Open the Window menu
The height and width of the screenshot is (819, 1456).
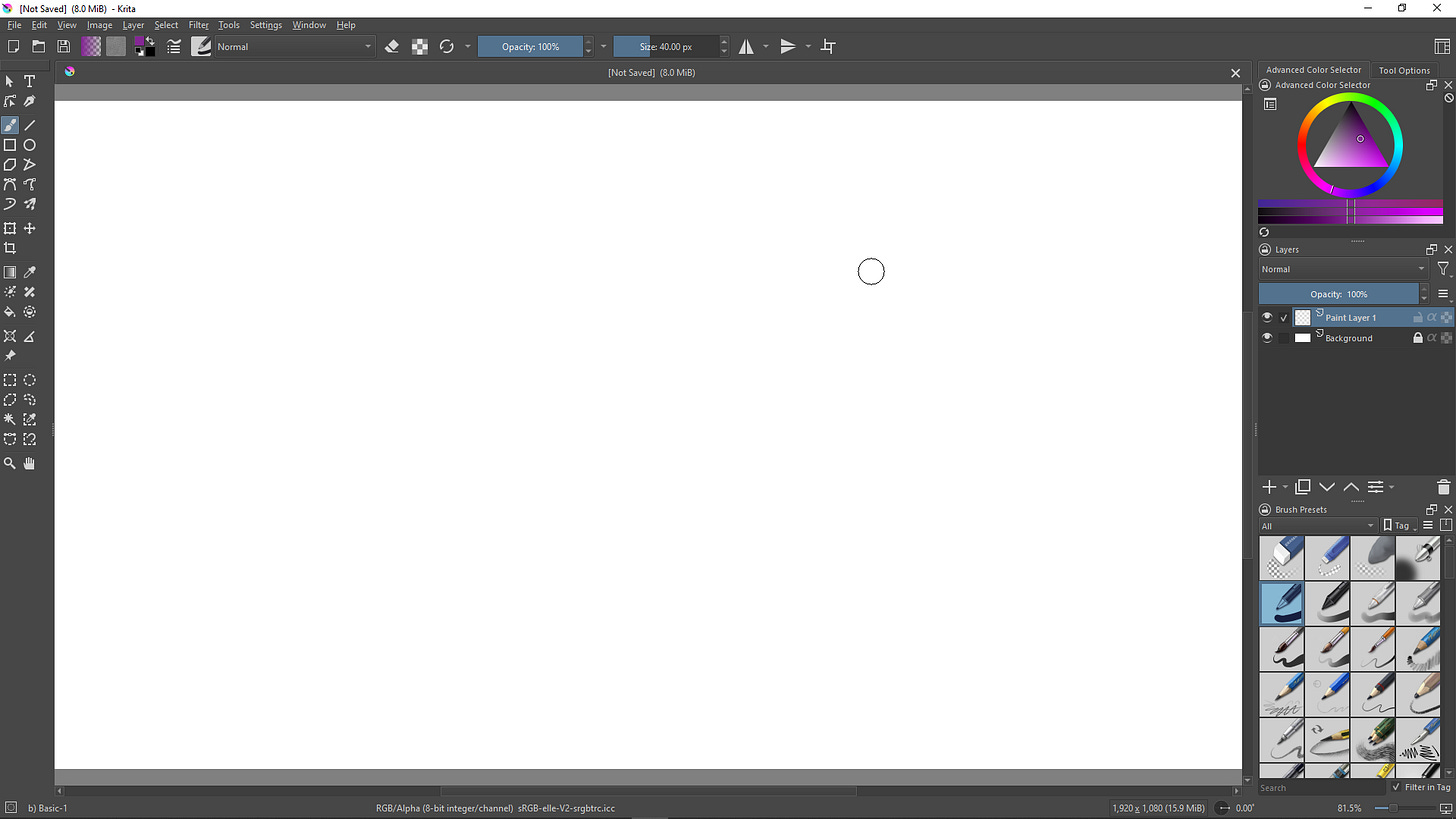pos(309,25)
